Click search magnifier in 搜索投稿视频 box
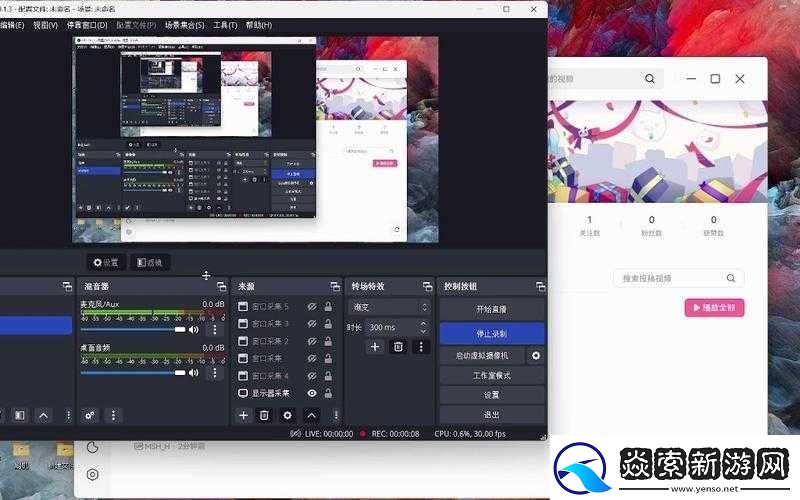This screenshot has width=800, height=500. [x=732, y=279]
